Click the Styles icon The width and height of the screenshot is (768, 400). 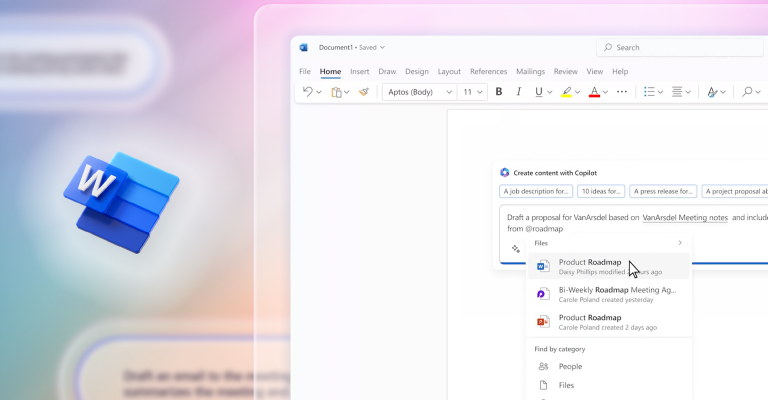[x=712, y=92]
